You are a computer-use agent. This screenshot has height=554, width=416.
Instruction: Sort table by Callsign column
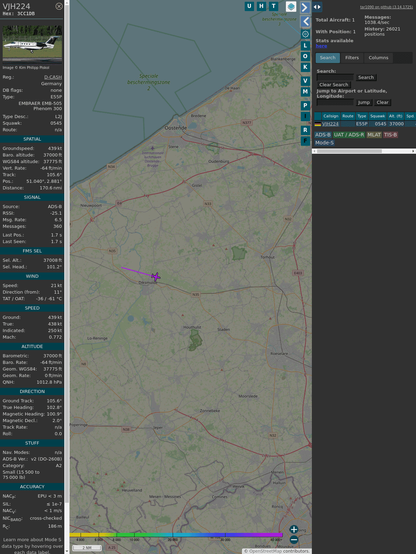(x=330, y=116)
